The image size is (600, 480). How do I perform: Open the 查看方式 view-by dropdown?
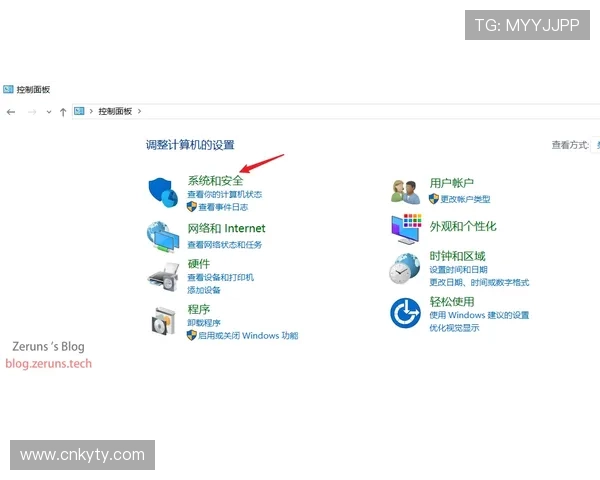point(596,145)
